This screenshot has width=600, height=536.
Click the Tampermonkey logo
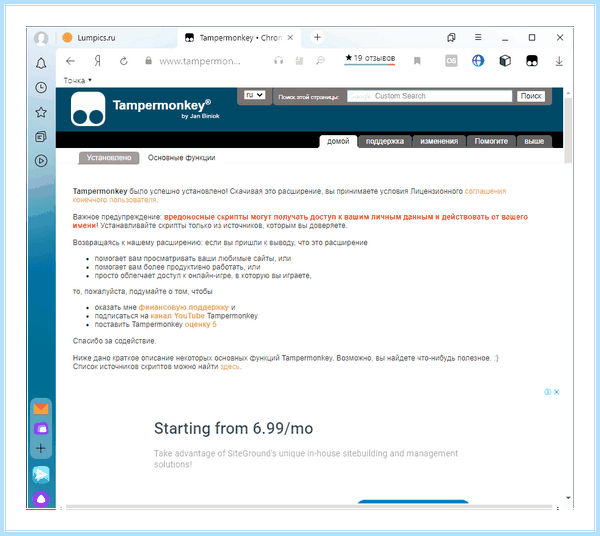click(x=88, y=109)
